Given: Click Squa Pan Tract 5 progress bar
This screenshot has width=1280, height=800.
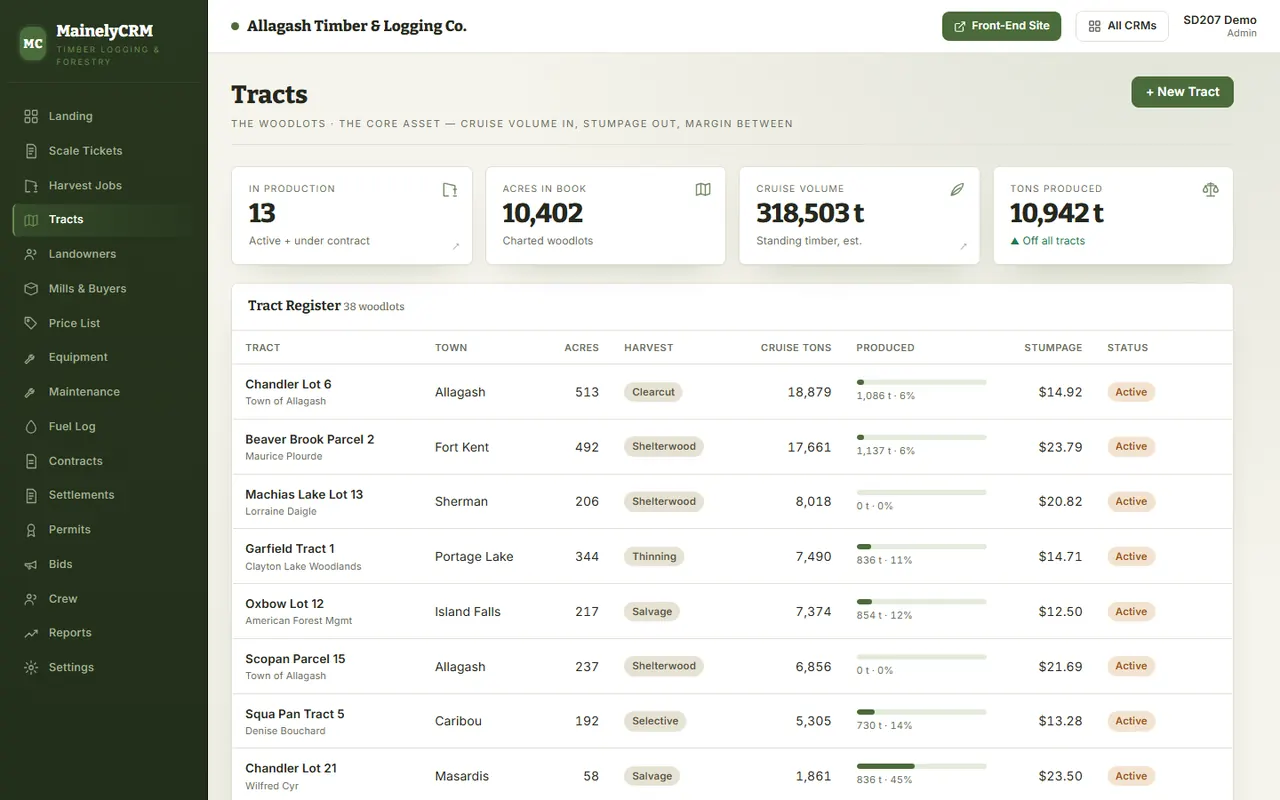Looking at the screenshot, I should click(x=921, y=712).
